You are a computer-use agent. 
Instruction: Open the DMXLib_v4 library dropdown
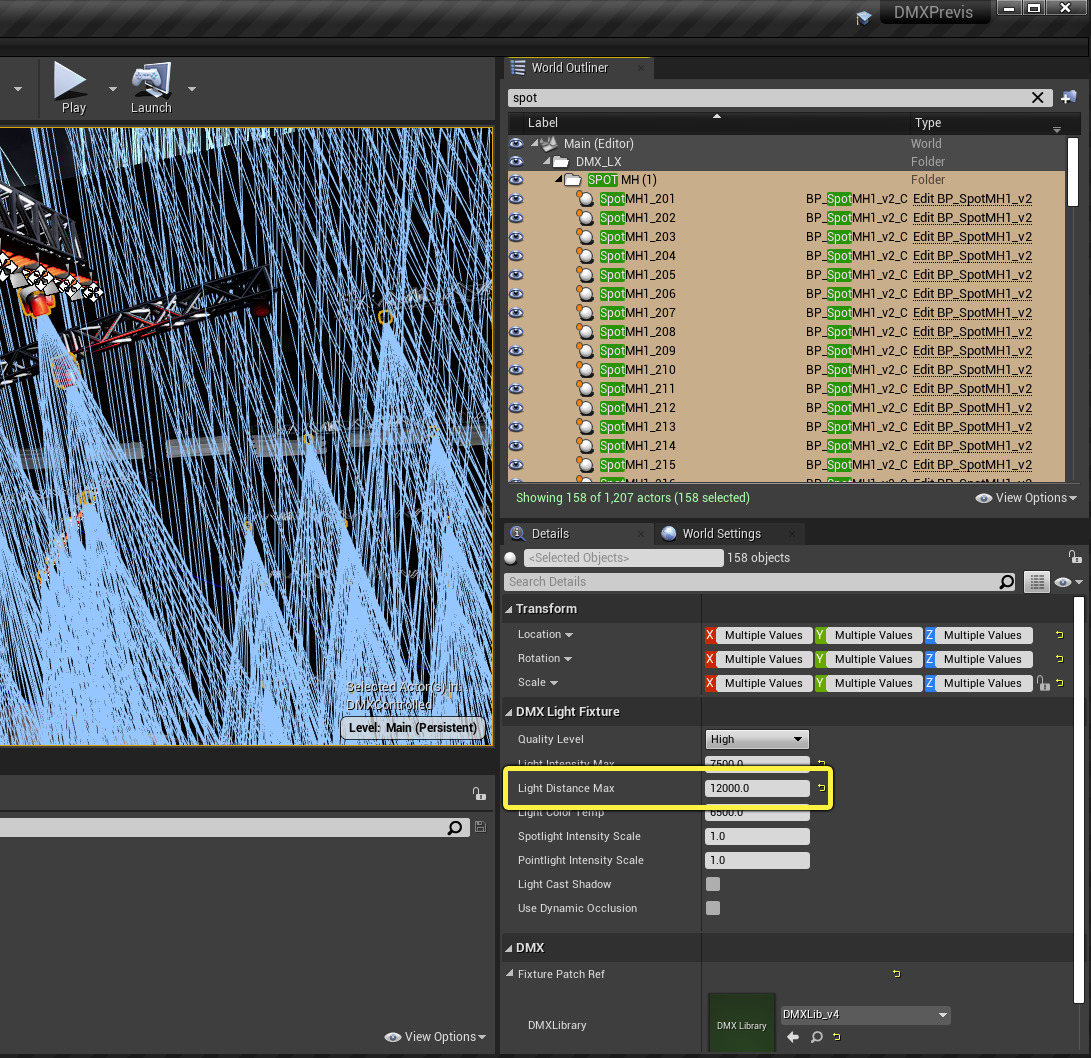coord(865,1014)
